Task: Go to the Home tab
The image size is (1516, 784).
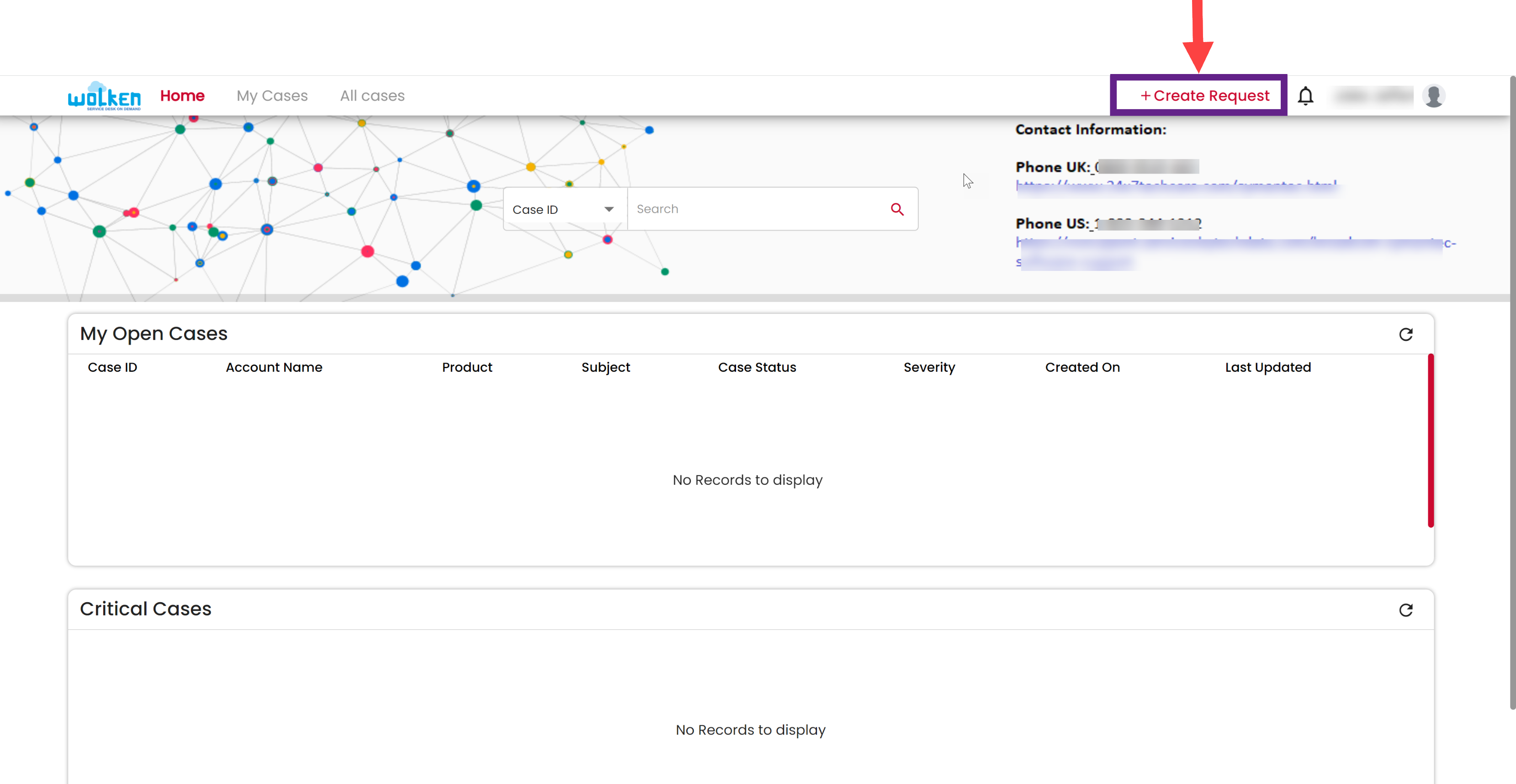Action: click(182, 95)
